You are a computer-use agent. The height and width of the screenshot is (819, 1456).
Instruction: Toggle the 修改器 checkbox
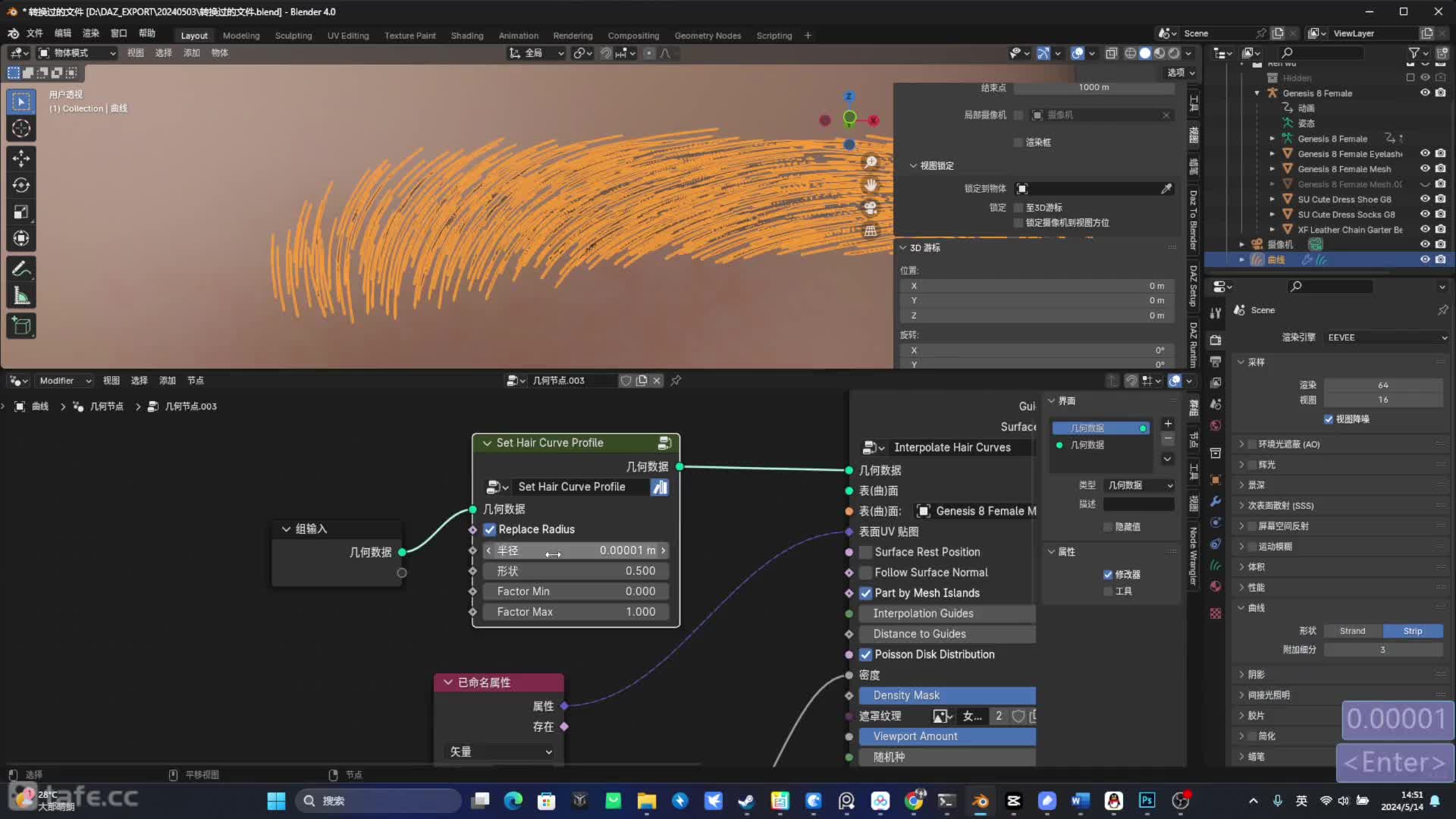1108,575
